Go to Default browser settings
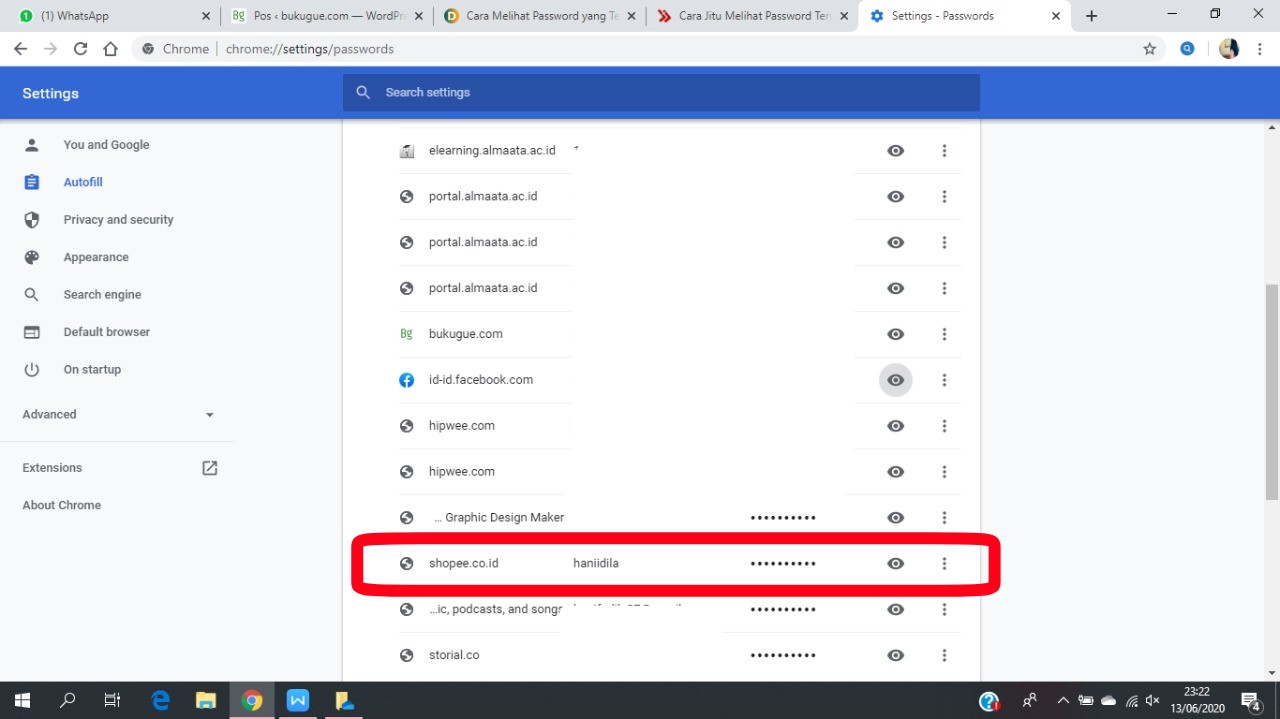Viewport: 1280px width, 719px height. pos(106,332)
